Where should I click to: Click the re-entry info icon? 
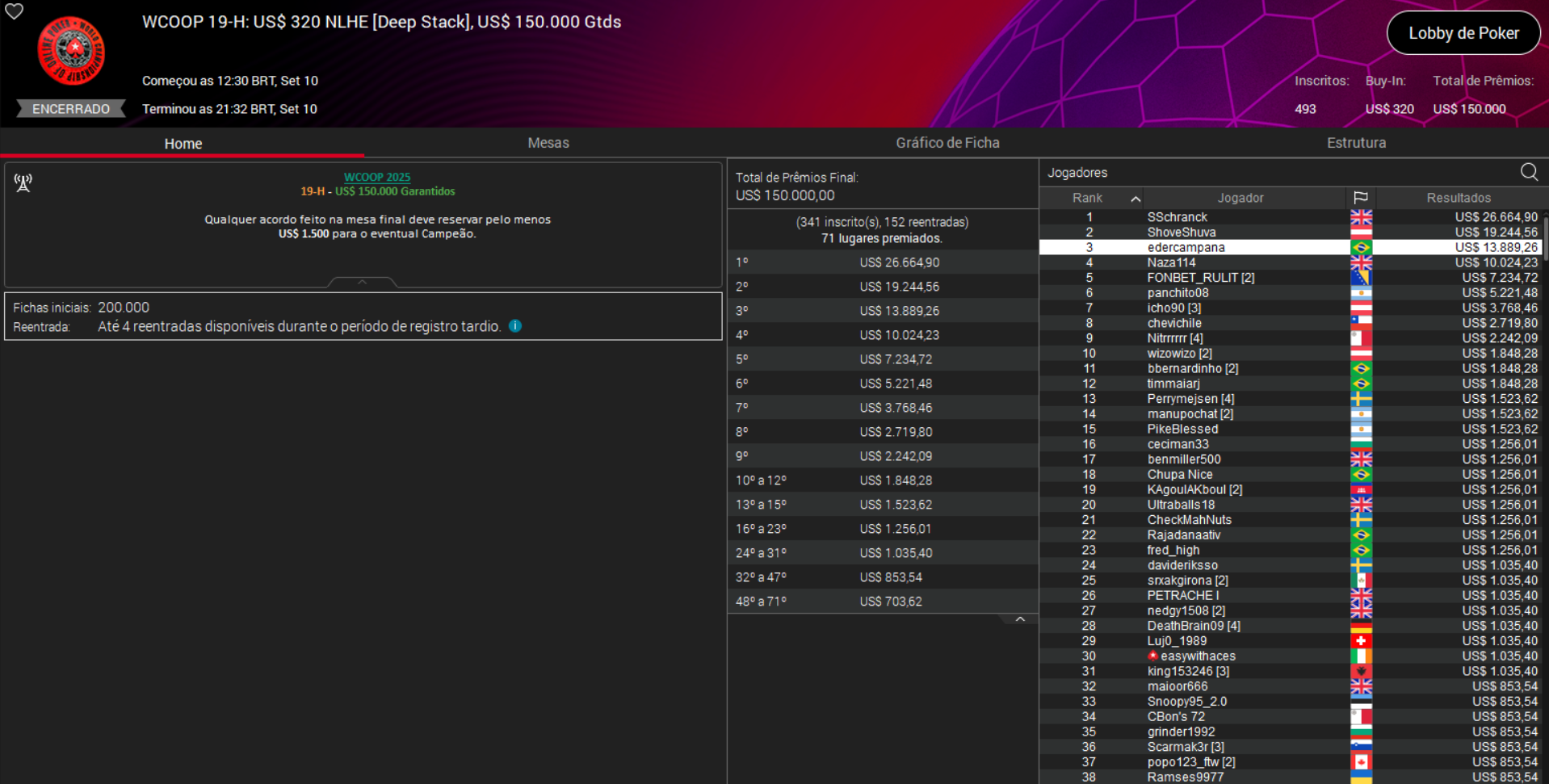(x=515, y=326)
